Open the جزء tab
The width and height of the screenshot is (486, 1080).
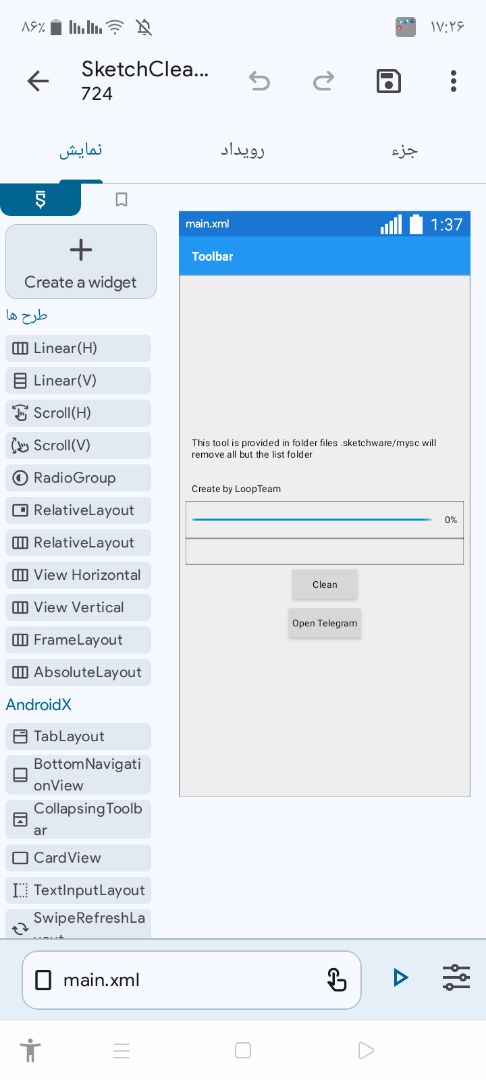click(x=404, y=150)
